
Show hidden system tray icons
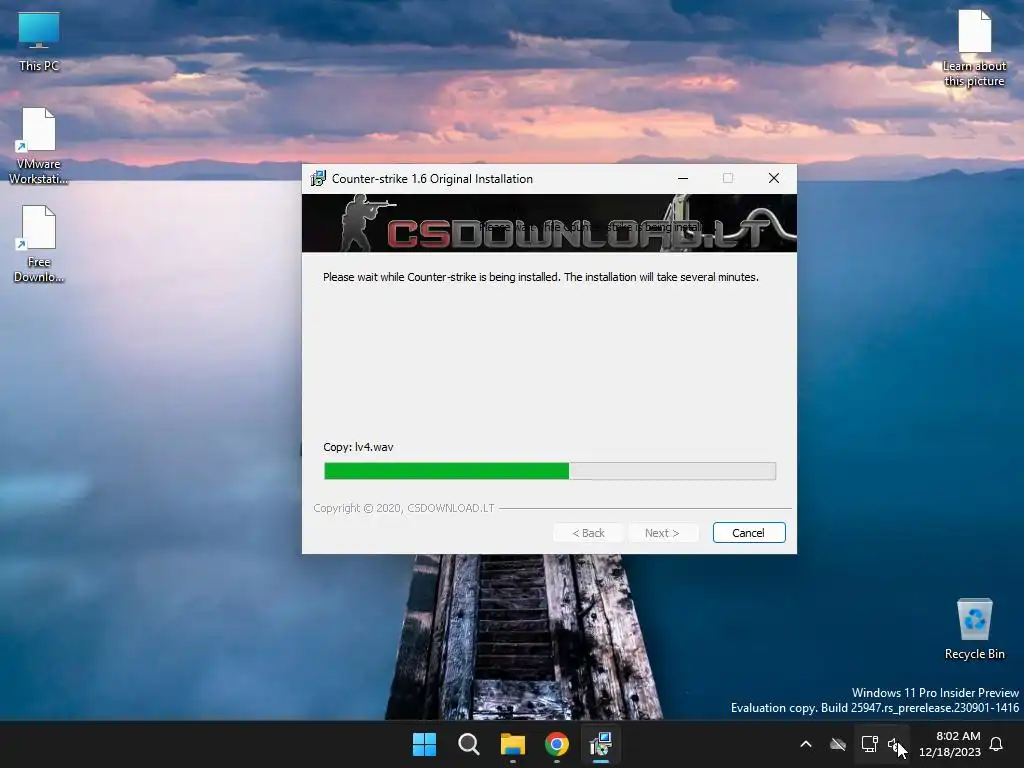806,744
